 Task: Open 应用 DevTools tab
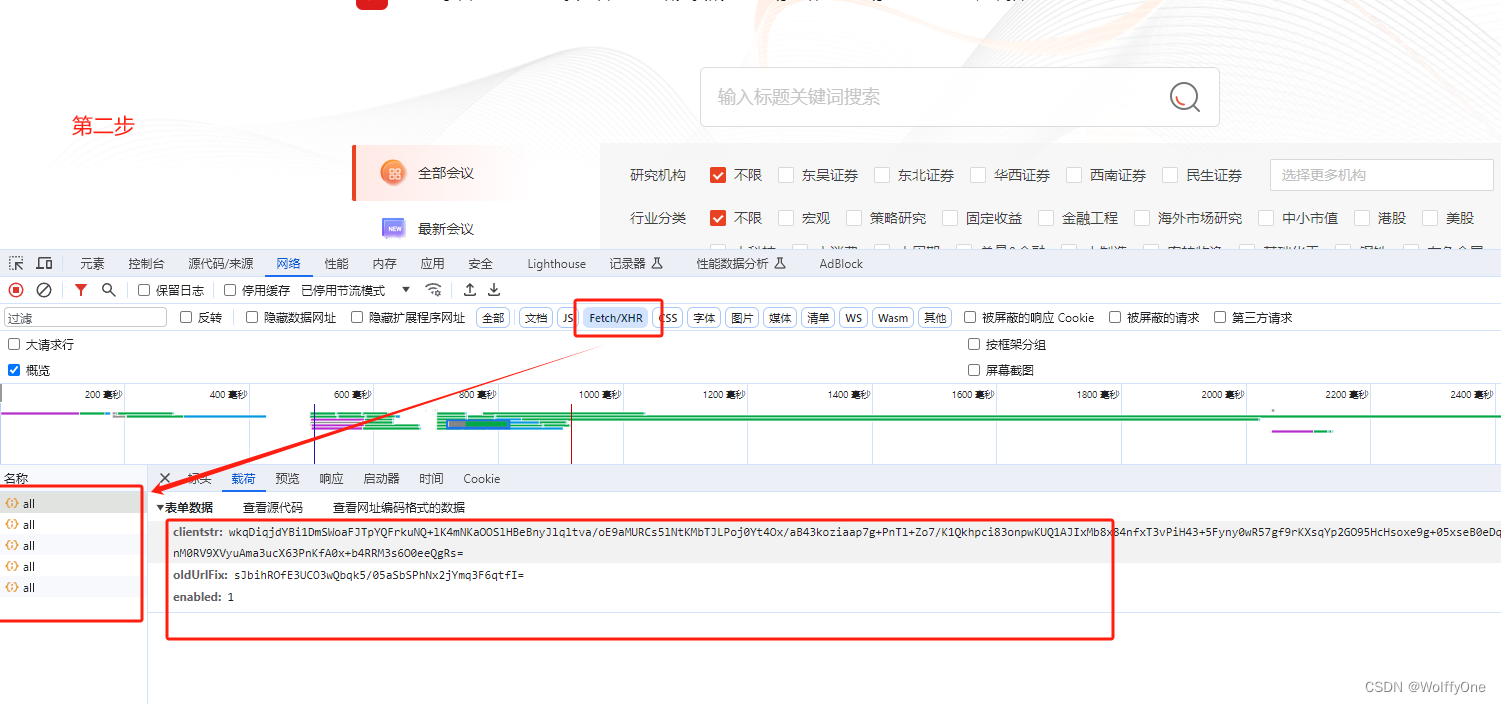(432, 264)
